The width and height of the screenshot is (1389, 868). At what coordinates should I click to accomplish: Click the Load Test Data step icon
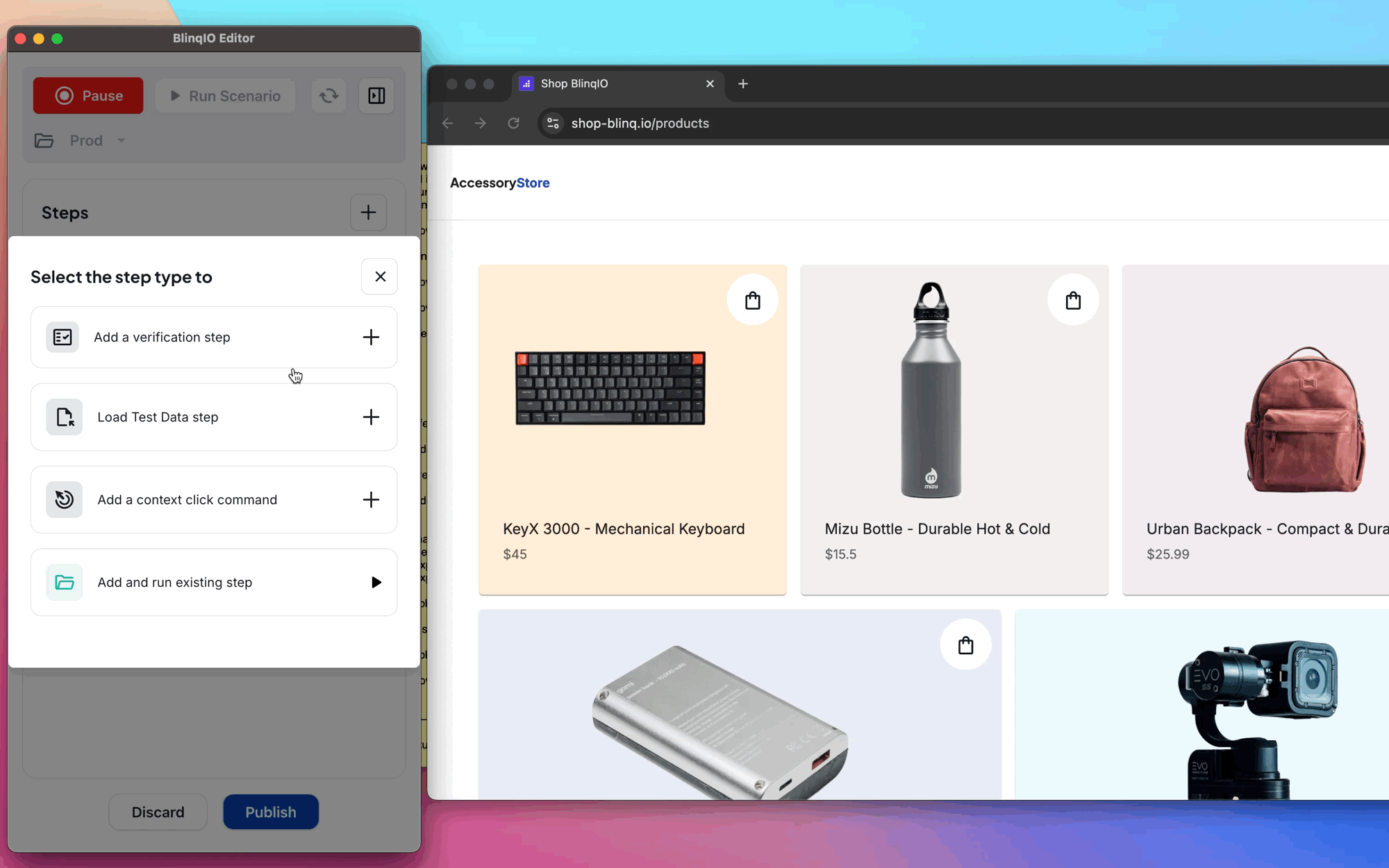63,417
